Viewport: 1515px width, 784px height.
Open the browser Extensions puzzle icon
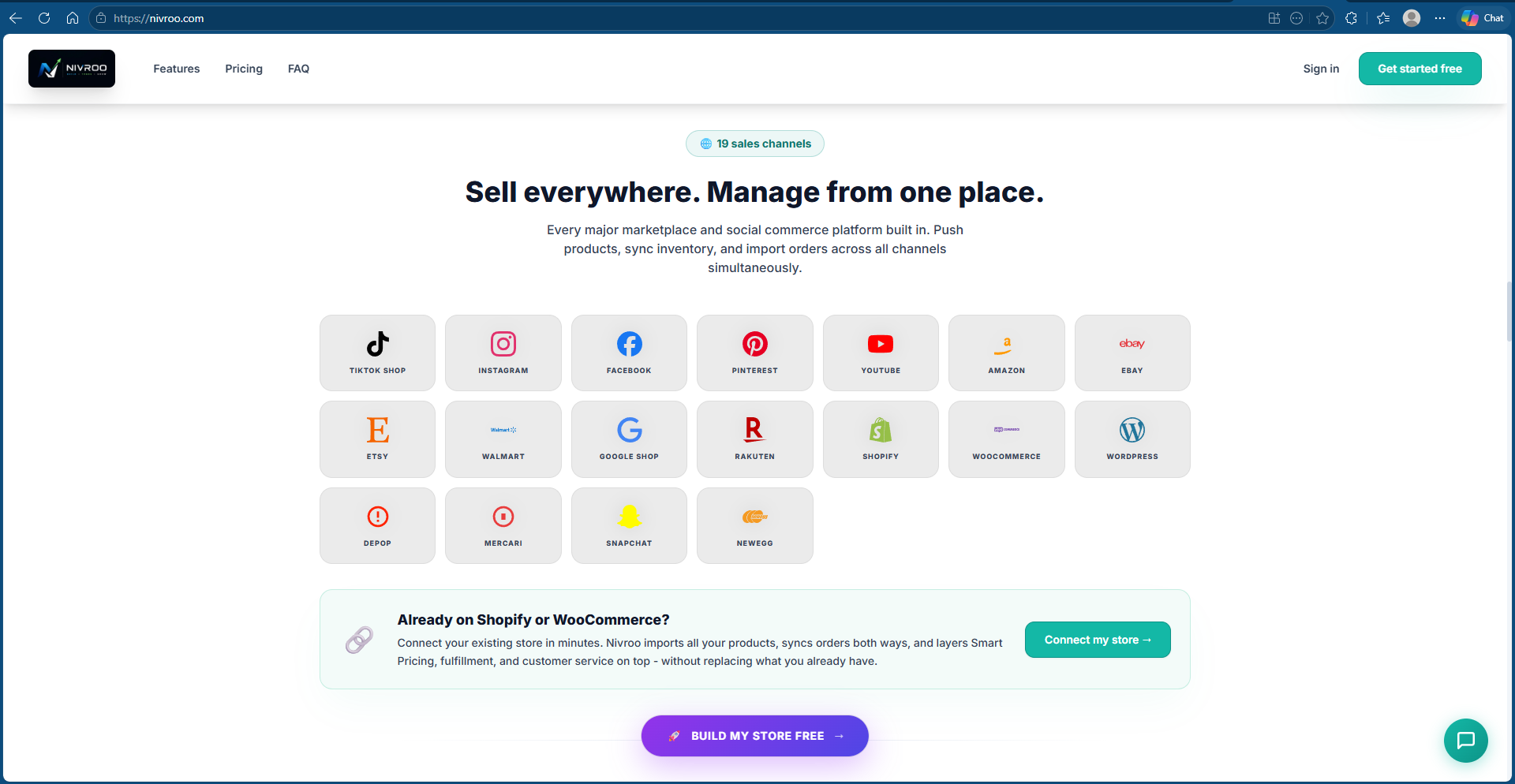[x=1352, y=18]
